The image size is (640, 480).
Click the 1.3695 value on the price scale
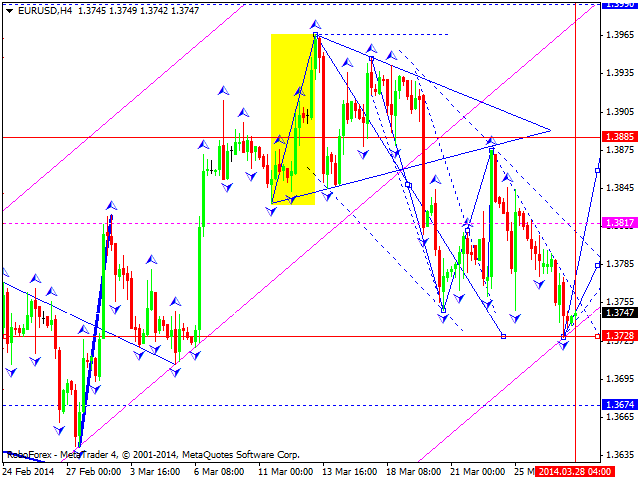(621, 379)
